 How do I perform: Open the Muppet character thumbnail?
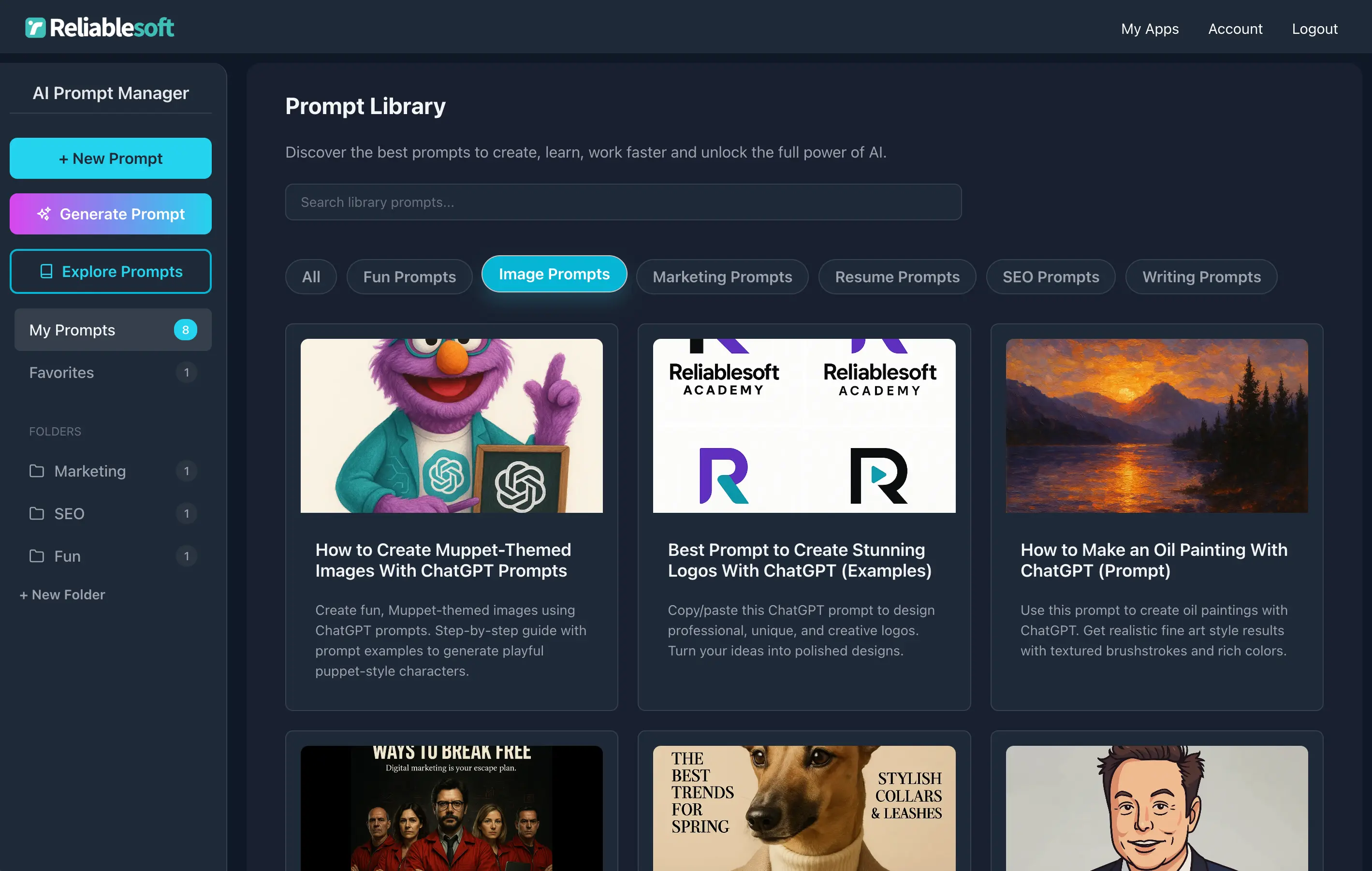pyautogui.click(x=452, y=426)
